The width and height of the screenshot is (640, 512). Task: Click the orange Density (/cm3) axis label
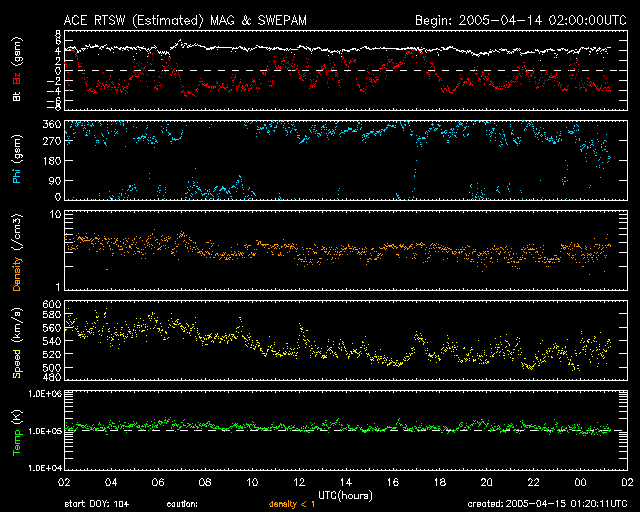pos(17,251)
